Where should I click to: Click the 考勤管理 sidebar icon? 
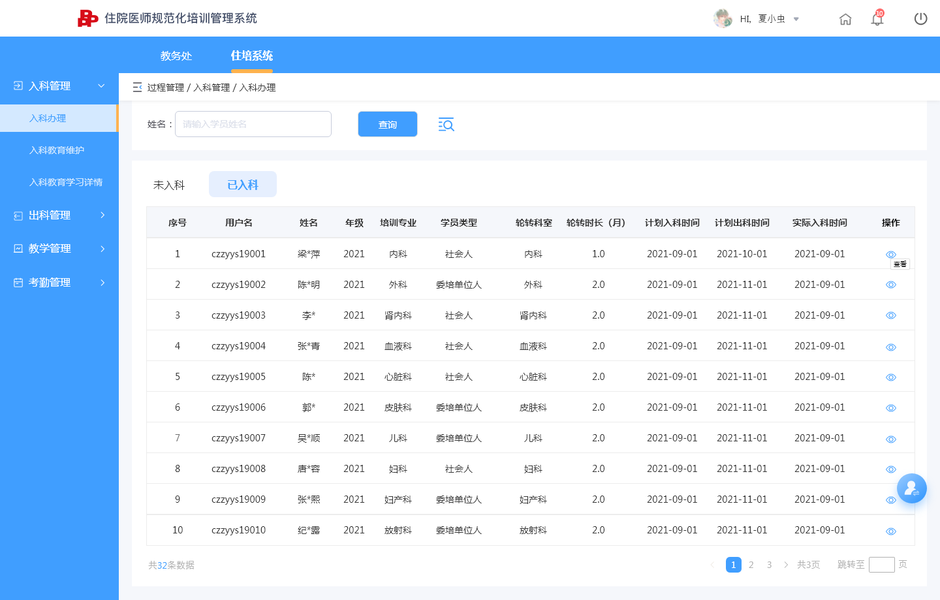18,282
